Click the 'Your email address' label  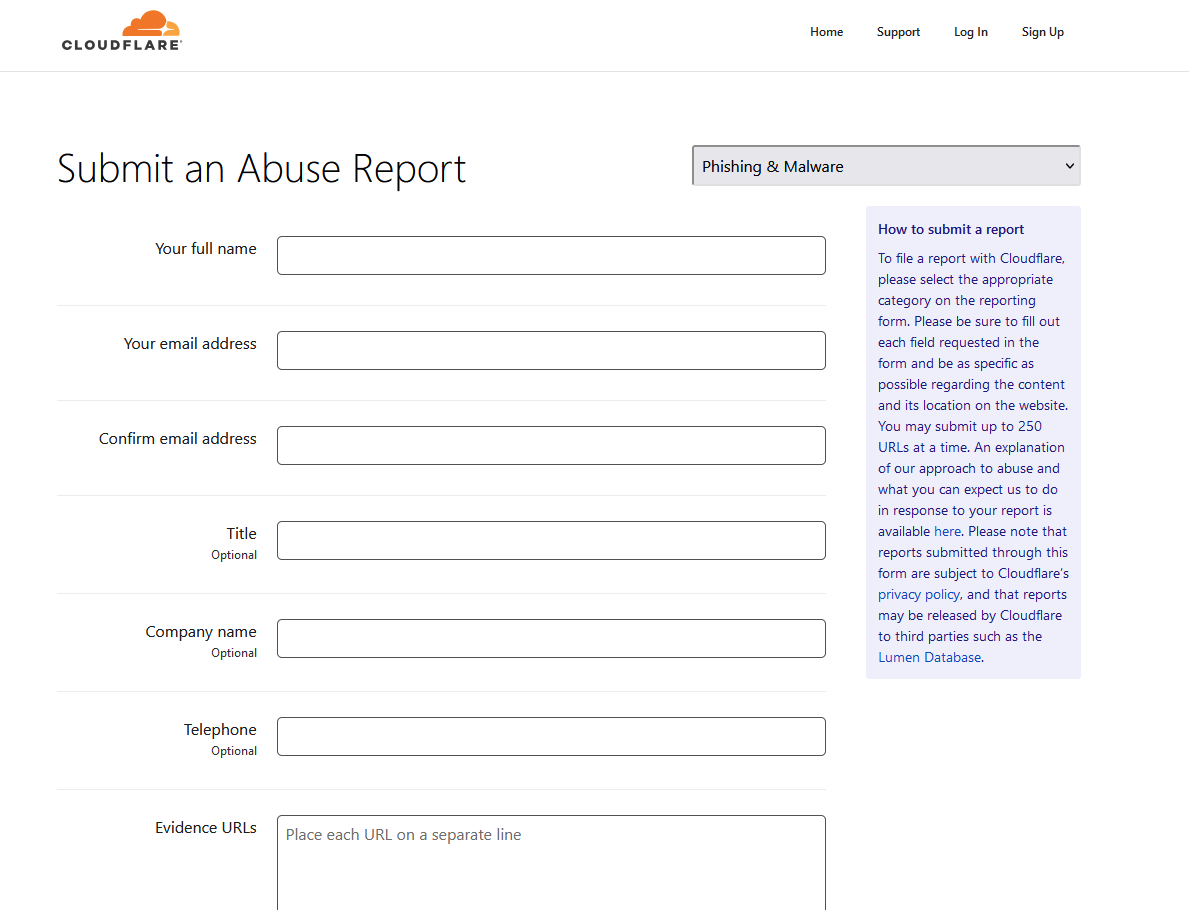[x=190, y=344]
